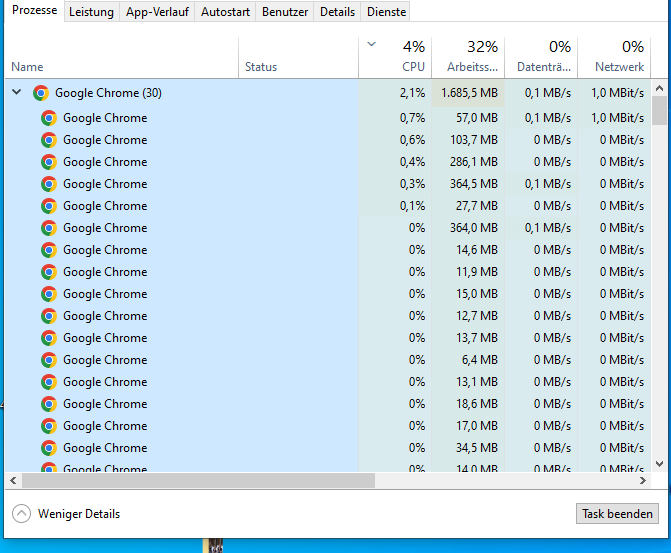Click Chrome icon in the 364,5 MB row
Viewport: 671px width, 553px height.
[49, 184]
